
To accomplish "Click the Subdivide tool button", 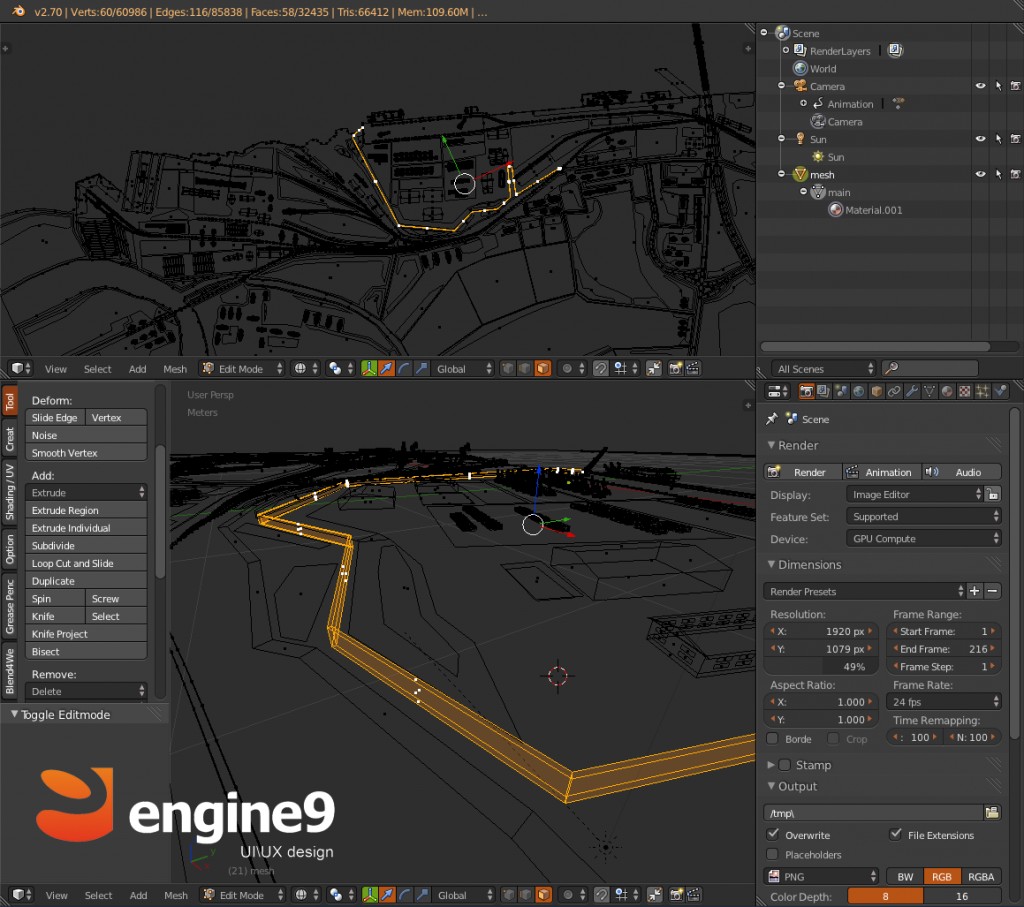I will tap(86, 545).
